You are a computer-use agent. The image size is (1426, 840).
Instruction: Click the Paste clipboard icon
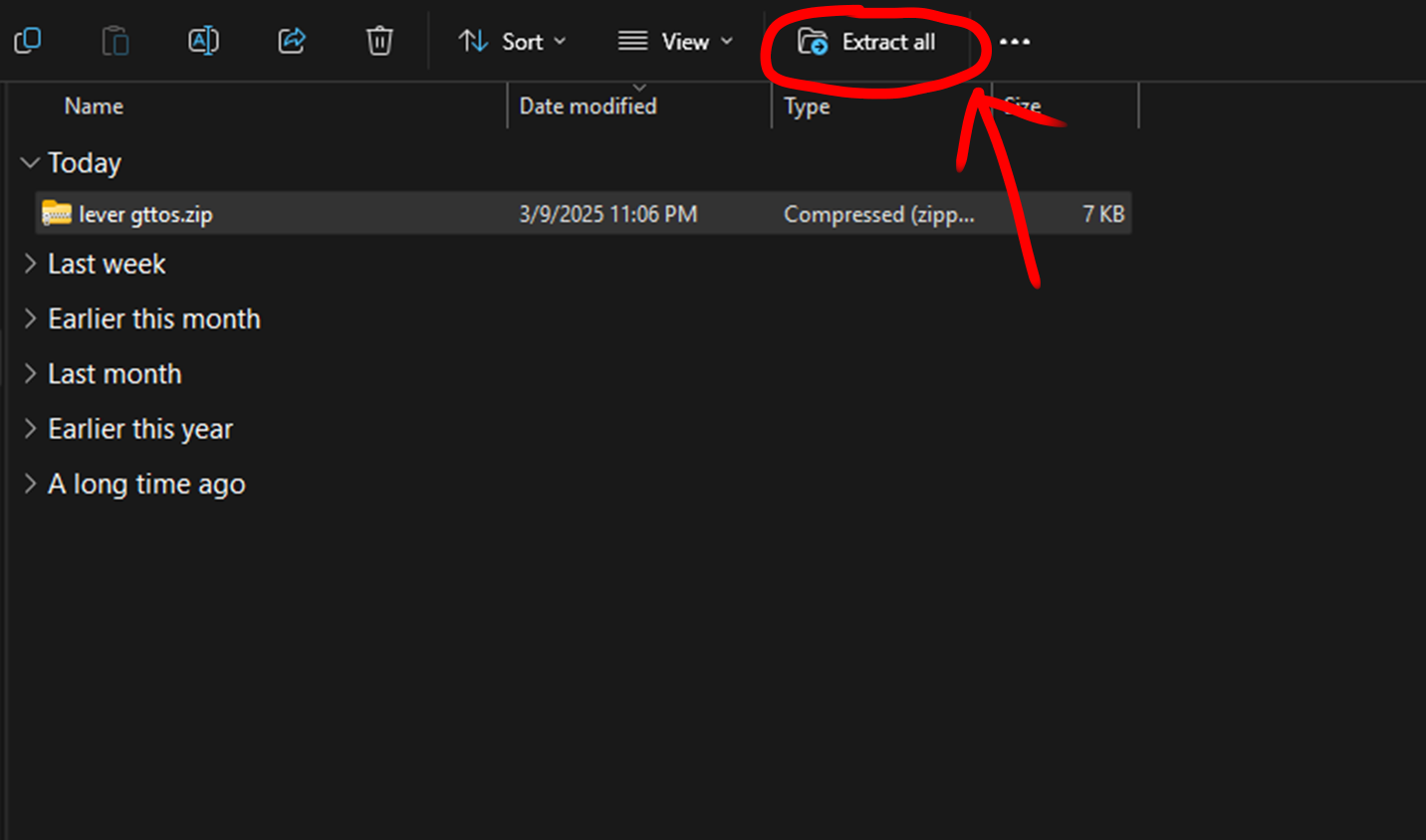point(116,41)
